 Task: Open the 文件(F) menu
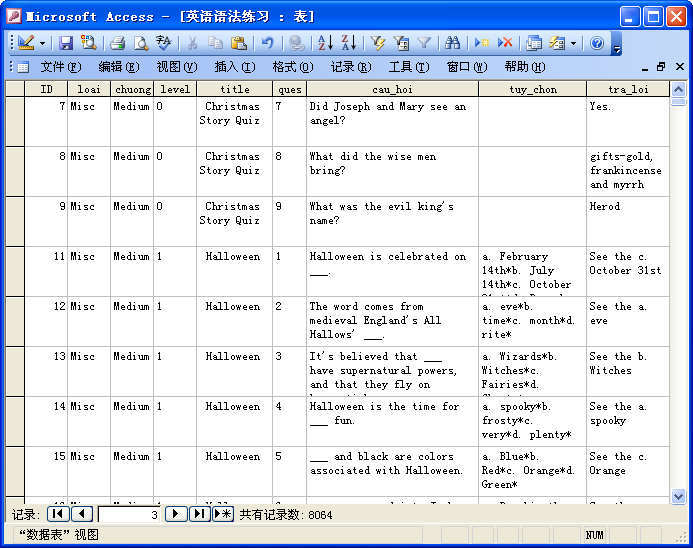[x=61, y=67]
